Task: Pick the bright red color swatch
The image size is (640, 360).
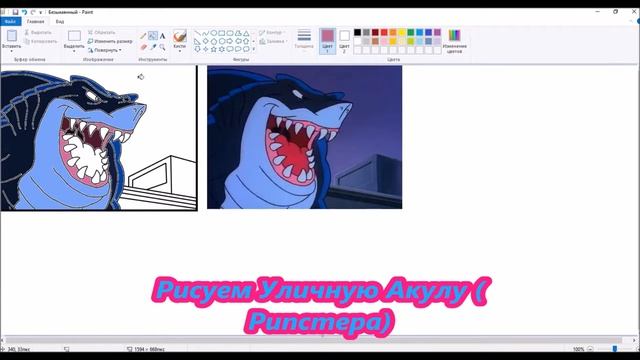Action: pos(384,32)
